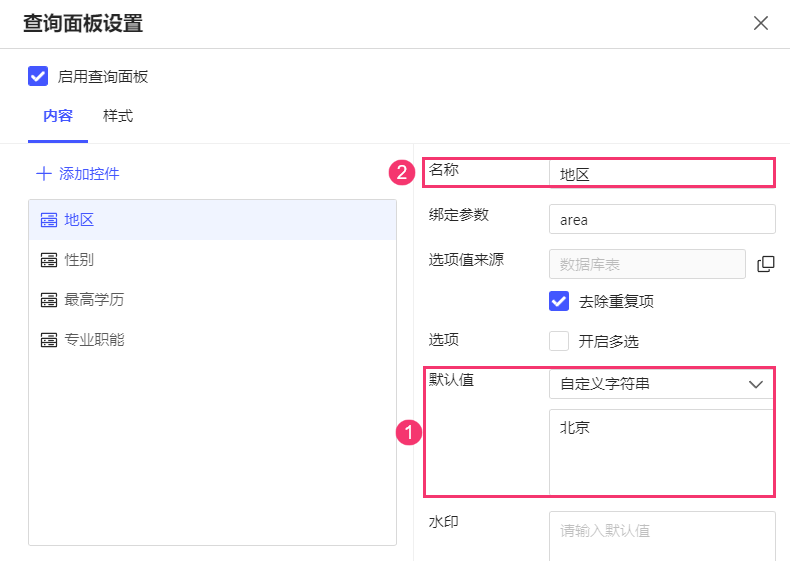Image resolution: width=790 pixels, height=561 pixels.
Task: Toggle the 启用查询面板 checkbox
Action: (38, 76)
